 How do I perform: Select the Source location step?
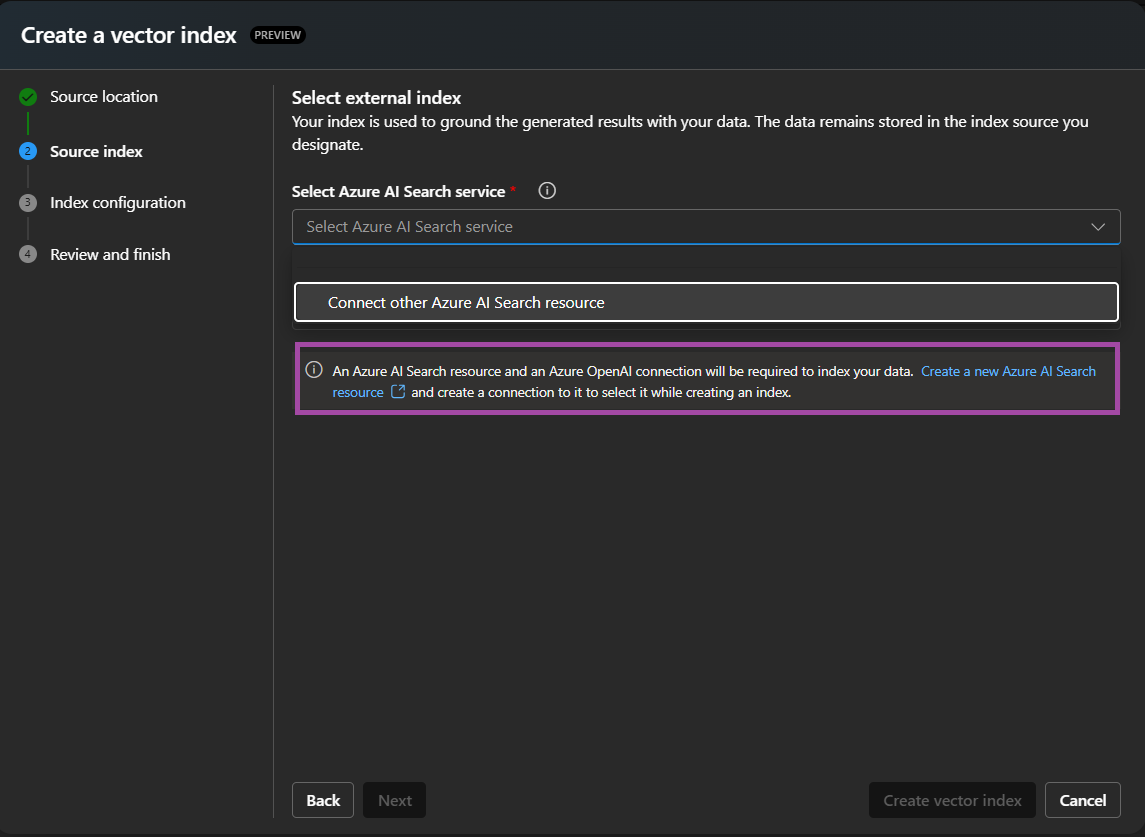pyautogui.click(x=104, y=96)
